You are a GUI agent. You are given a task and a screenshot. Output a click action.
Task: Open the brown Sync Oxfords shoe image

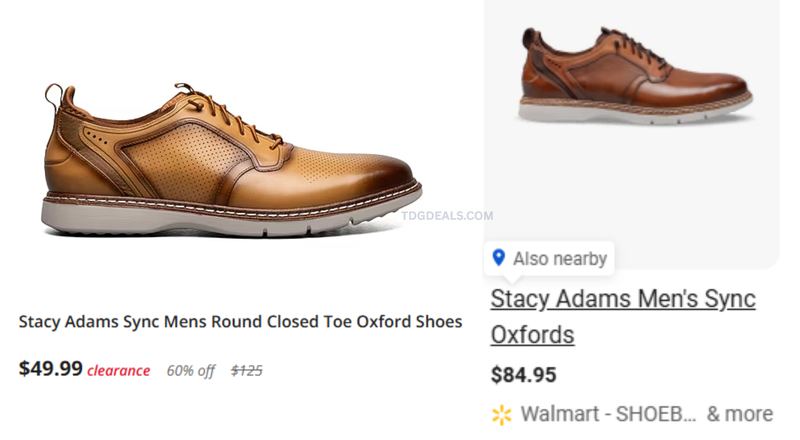pos(635,75)
